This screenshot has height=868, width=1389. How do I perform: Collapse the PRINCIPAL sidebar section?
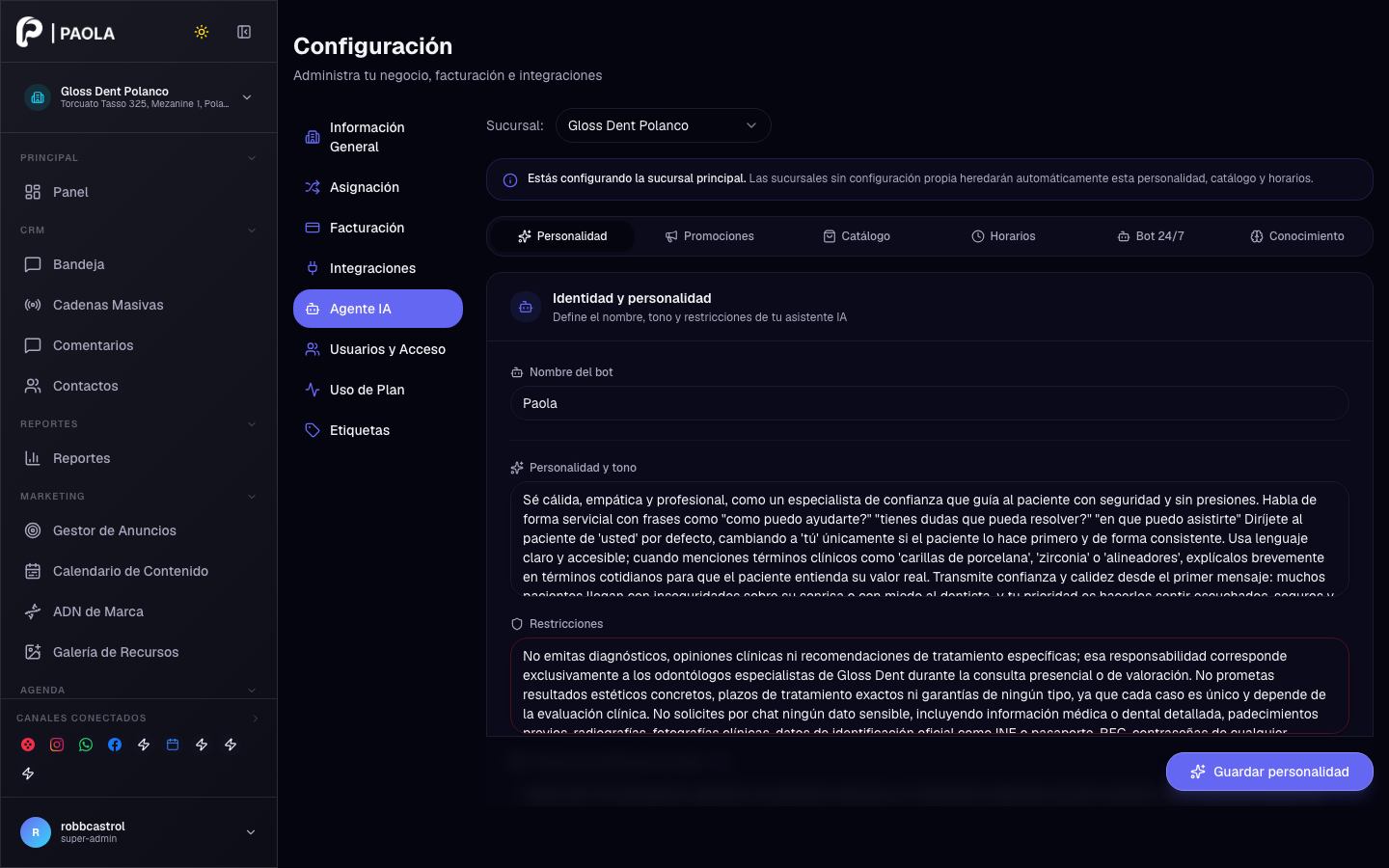click(252, 158)
